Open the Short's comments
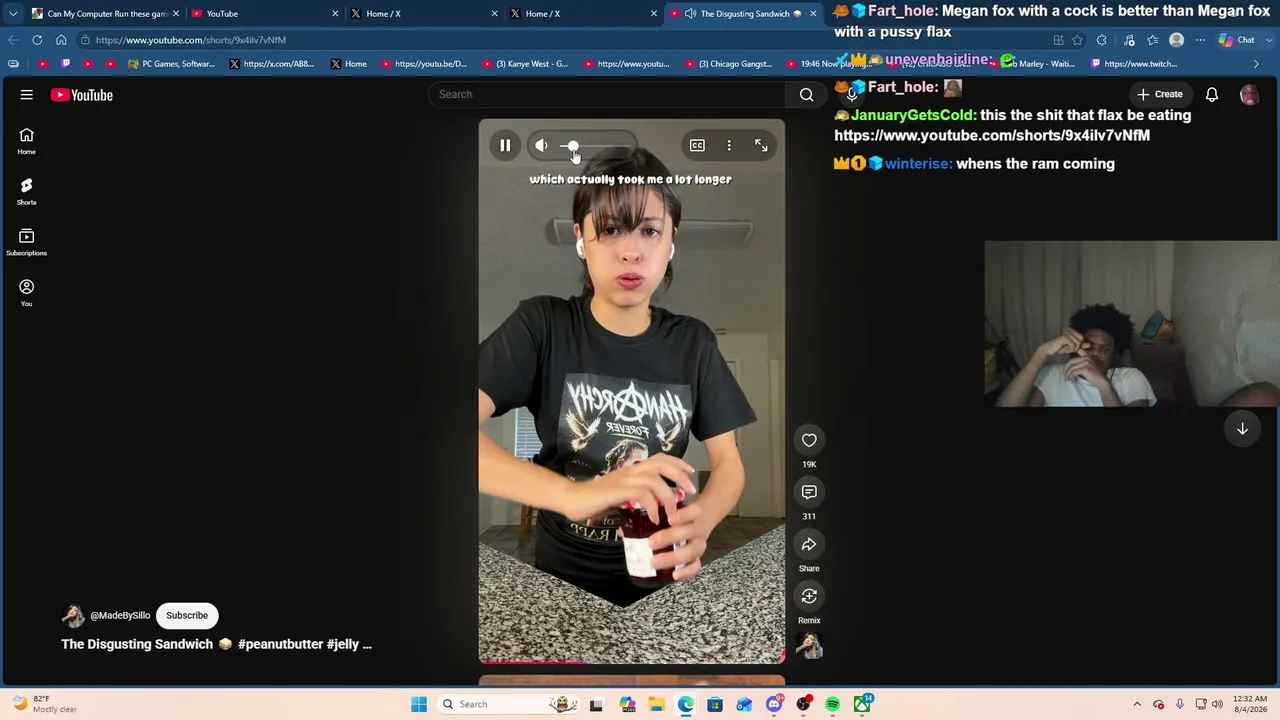 [809, 492]
